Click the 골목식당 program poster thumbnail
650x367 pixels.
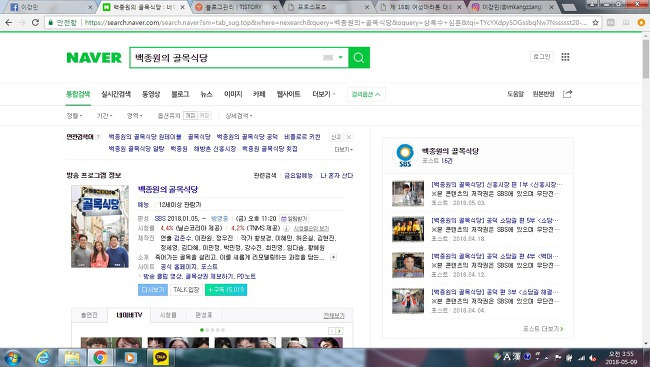(x=100, y=226)
